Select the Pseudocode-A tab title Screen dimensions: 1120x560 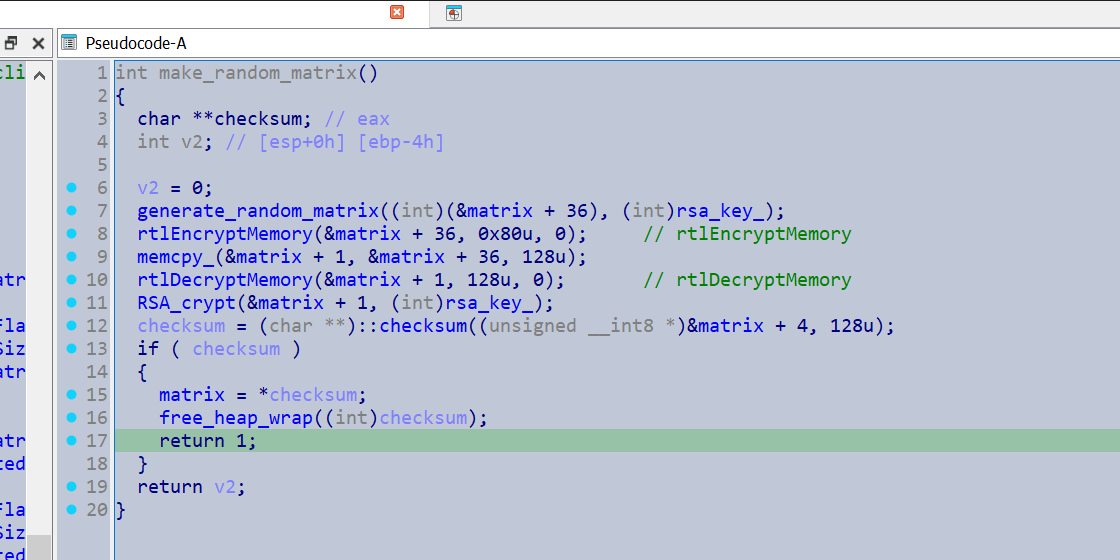click(136, 44)
